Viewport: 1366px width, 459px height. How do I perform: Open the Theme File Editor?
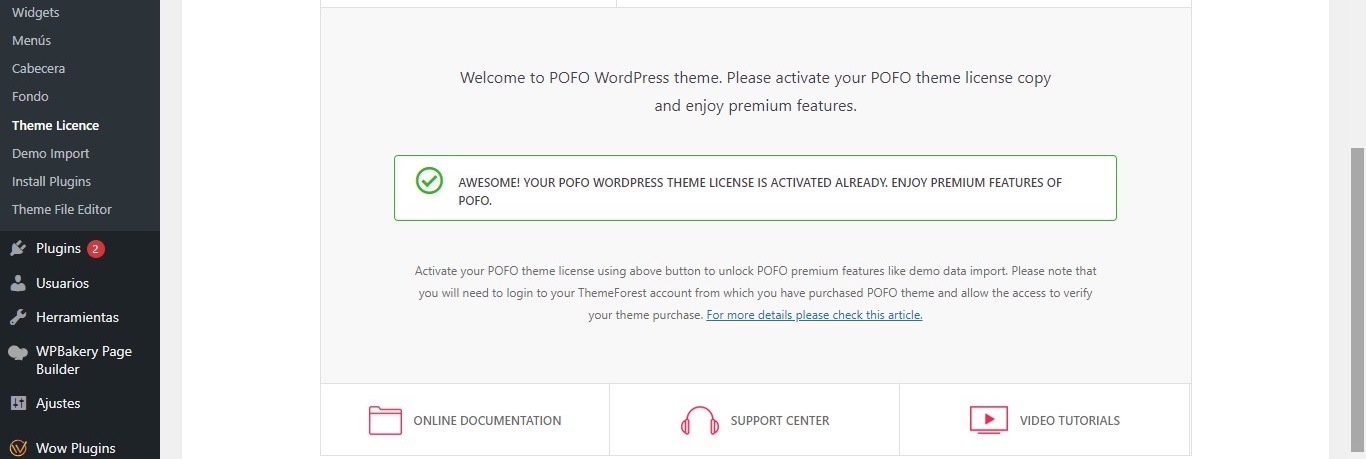tap(62, 210)
